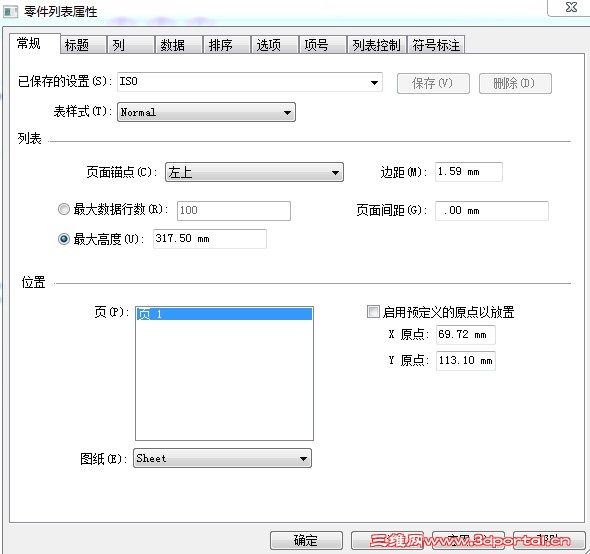Expand the 已保存的设置 ISO dropdown
This screenshot has height=554, width=590.
tap(250, 82)
